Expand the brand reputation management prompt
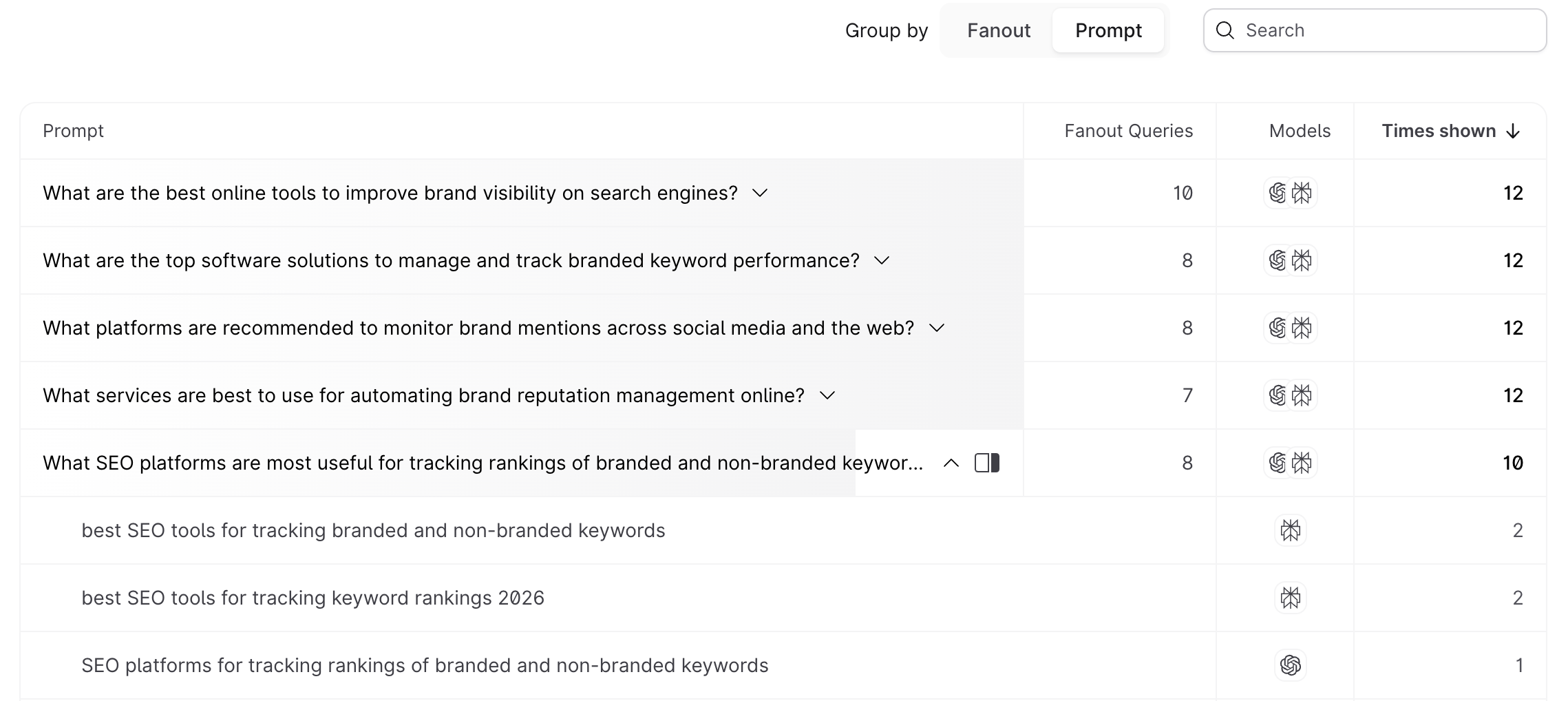 click(827, 395)
